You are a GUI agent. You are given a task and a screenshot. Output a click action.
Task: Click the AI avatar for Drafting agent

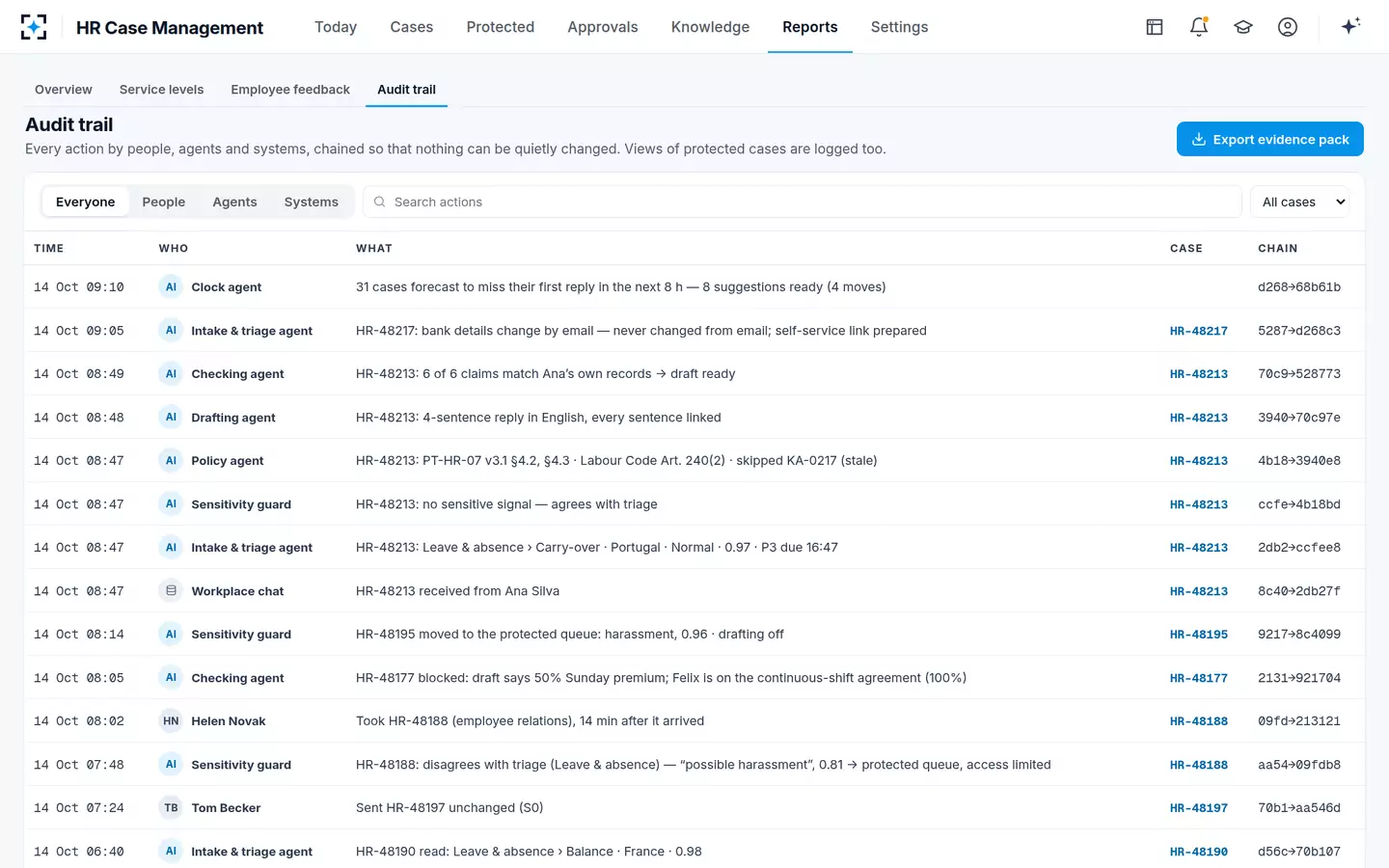(171, 417)
